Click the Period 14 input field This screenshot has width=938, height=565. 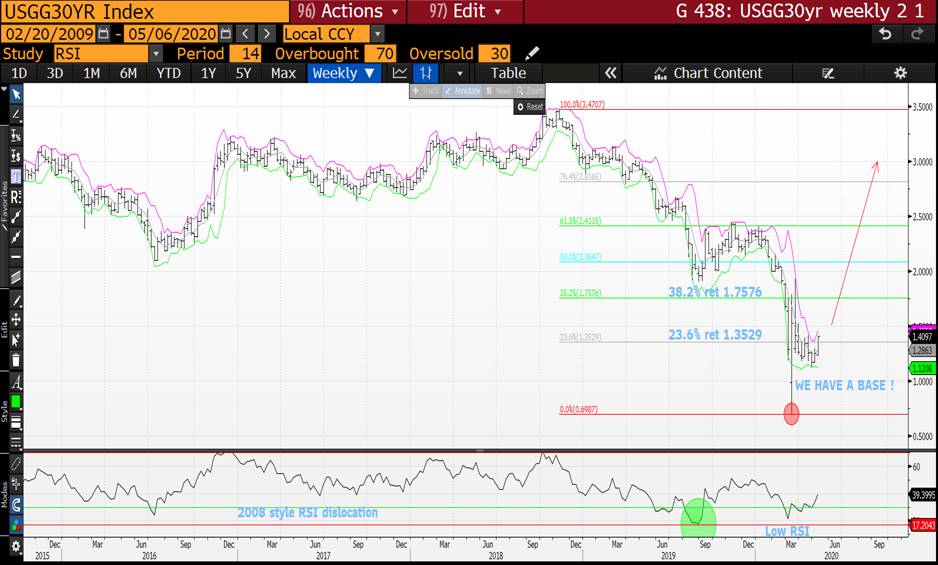click(245, 54)
